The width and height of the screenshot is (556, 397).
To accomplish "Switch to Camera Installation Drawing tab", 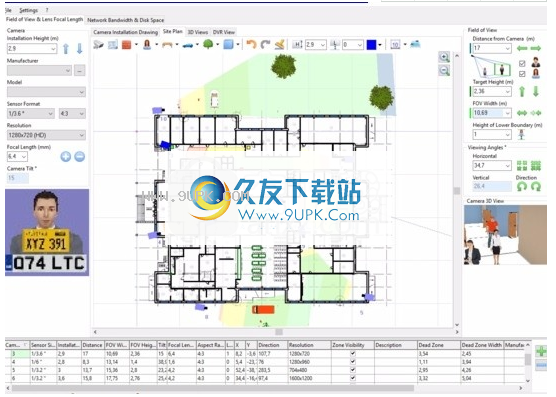I will coord(126,32).
